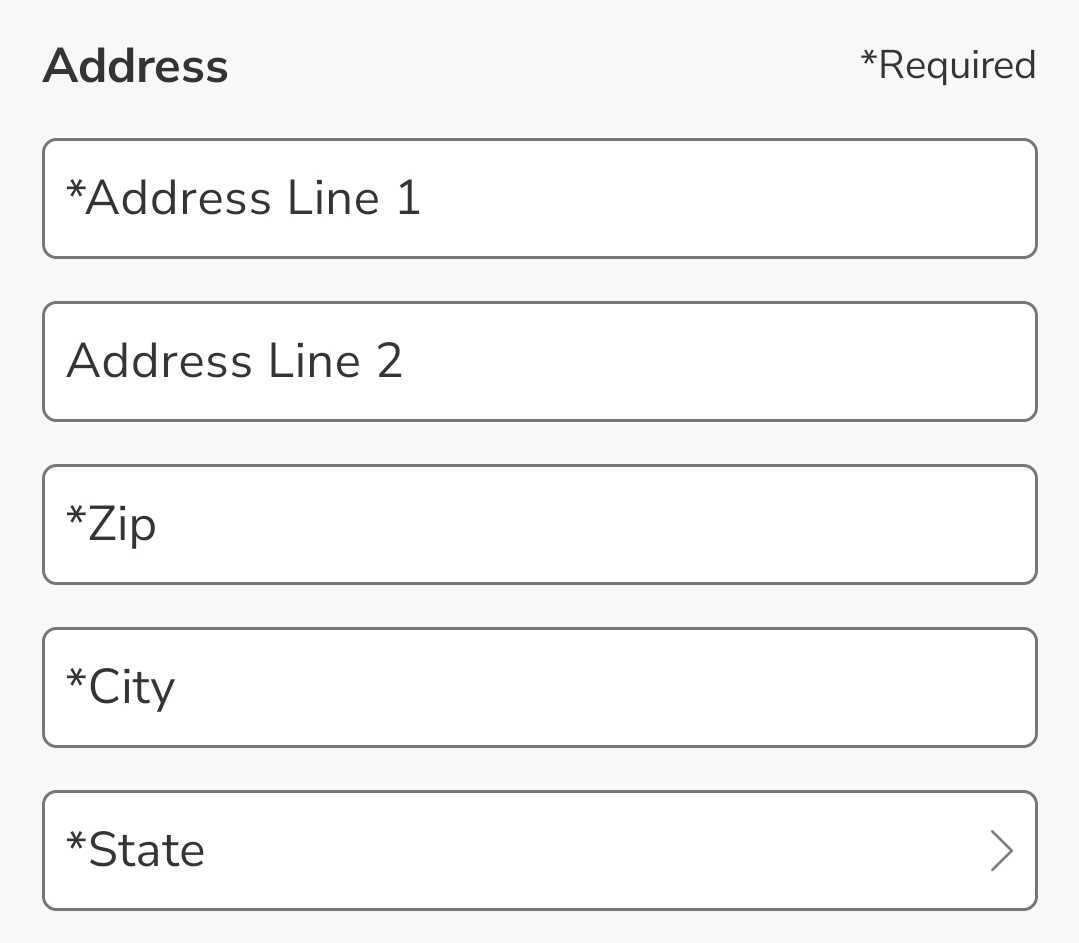Click the asterisk before City
This screenshot has width=1079, height=943.
pos(72,687)
